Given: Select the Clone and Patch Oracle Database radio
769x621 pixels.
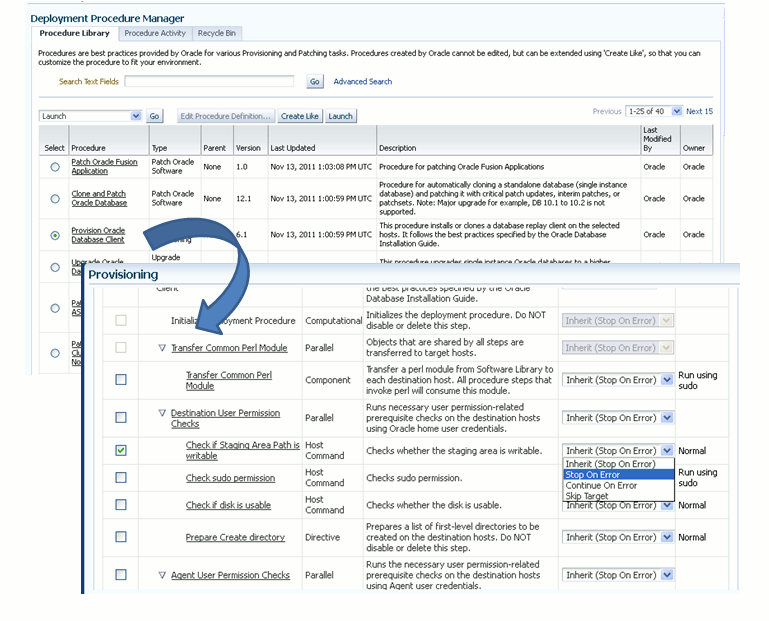Looking at the screenshot, I should 55,199.
